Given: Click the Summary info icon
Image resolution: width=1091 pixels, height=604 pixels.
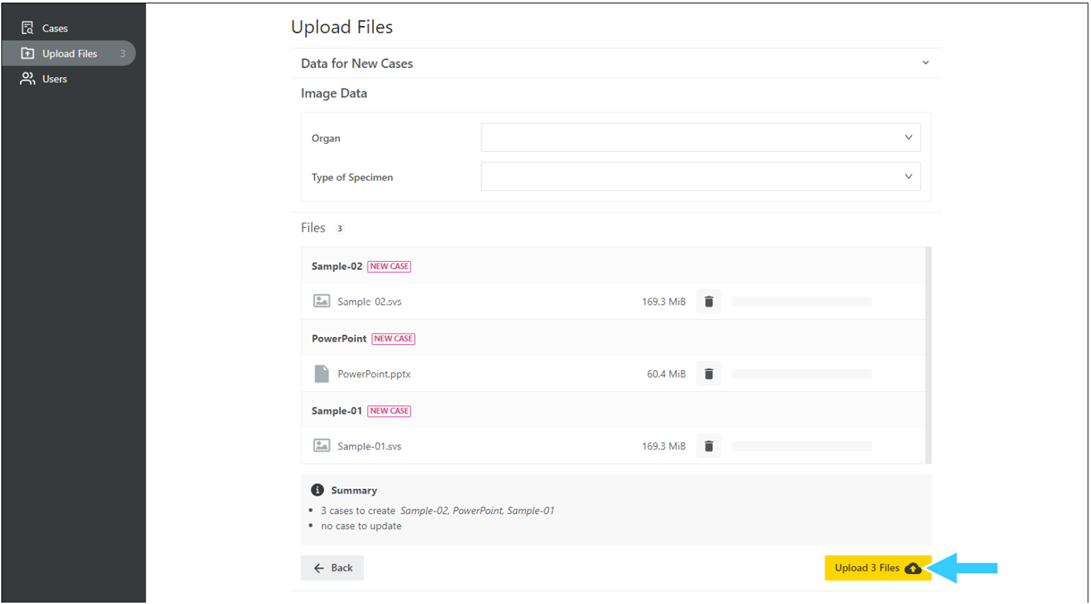Looking at the screenshot, I should (x=317, y=490).
